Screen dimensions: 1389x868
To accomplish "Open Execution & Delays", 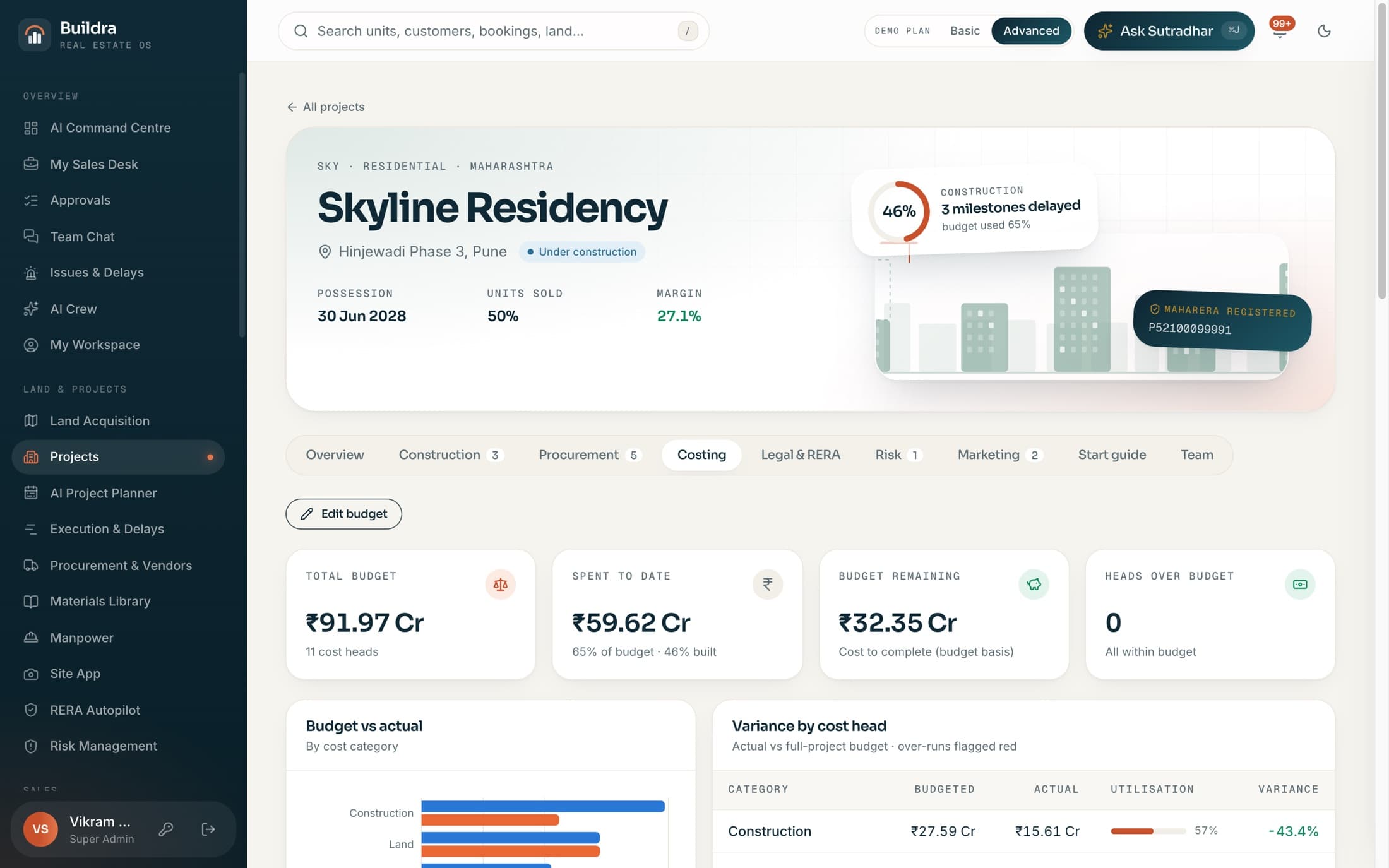I will coord(118,529).
